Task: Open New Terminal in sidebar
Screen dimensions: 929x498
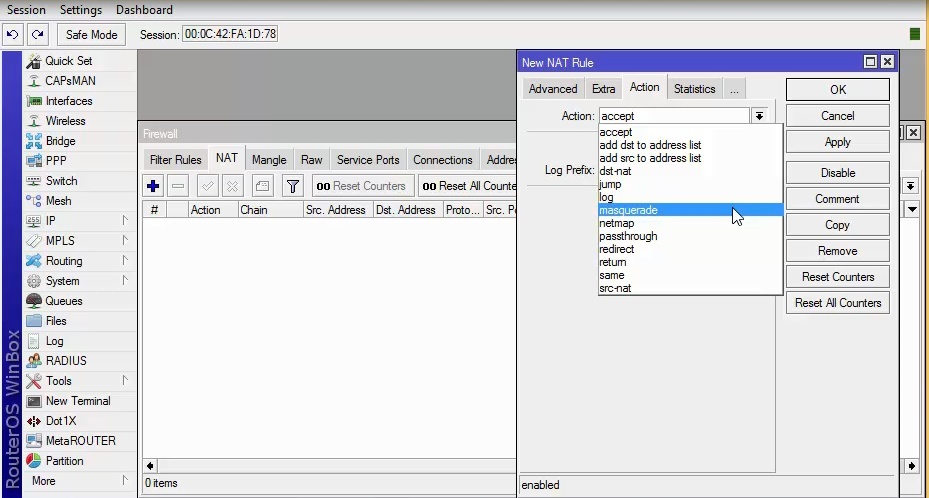Action: [77, 401]
